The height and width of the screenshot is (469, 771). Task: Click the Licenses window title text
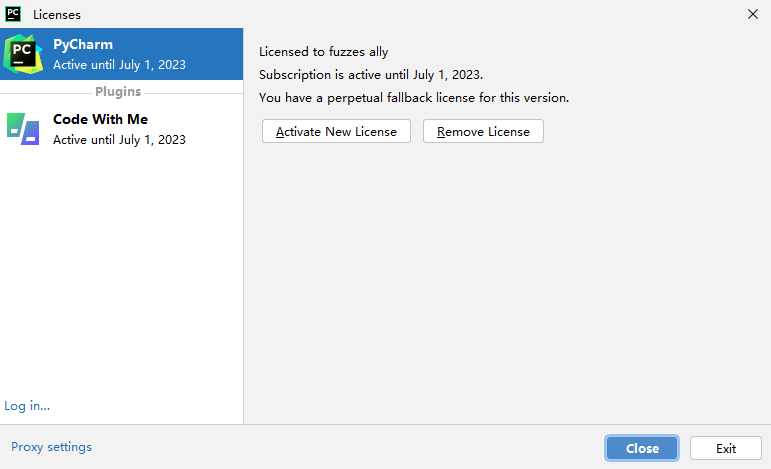coord(57,15)
